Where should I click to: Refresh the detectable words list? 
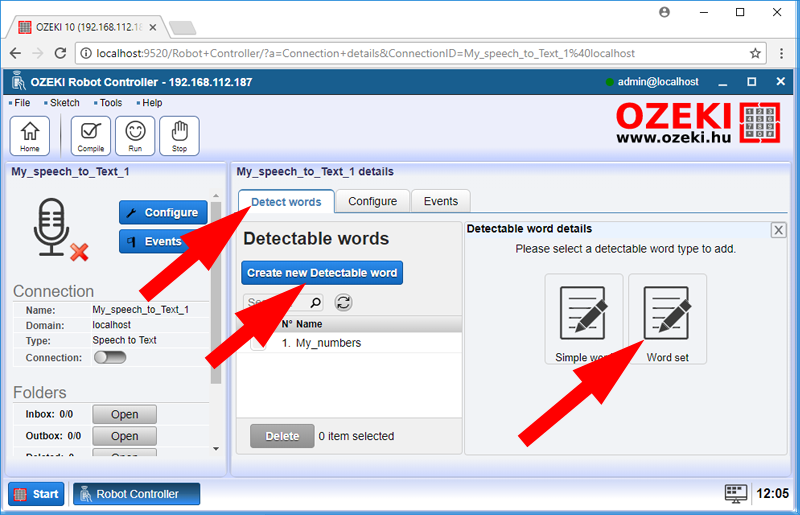pyautogui.click(x=343, y=303)
